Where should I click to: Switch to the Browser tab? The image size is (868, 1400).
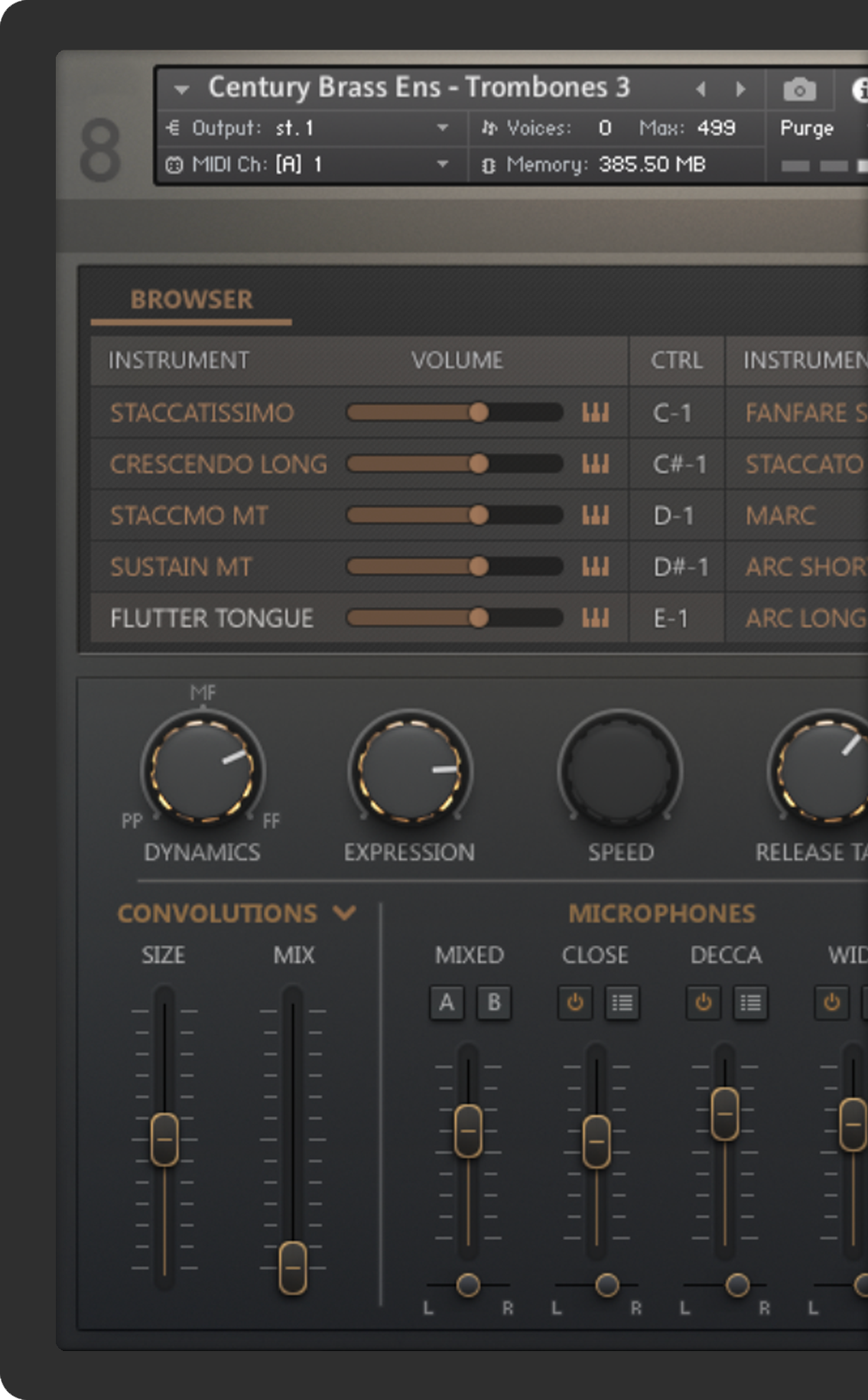coord(191,300)
